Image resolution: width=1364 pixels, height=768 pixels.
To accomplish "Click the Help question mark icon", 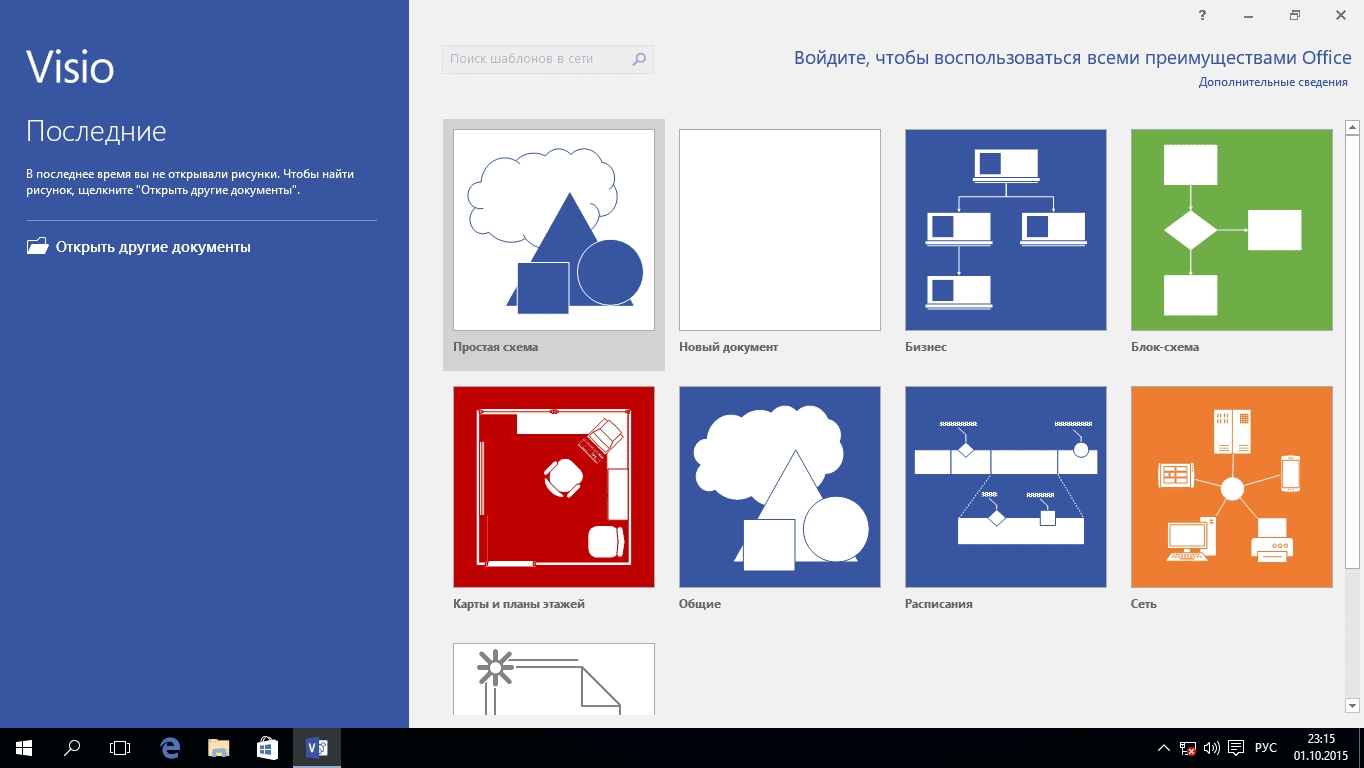I will point(1203,15).
